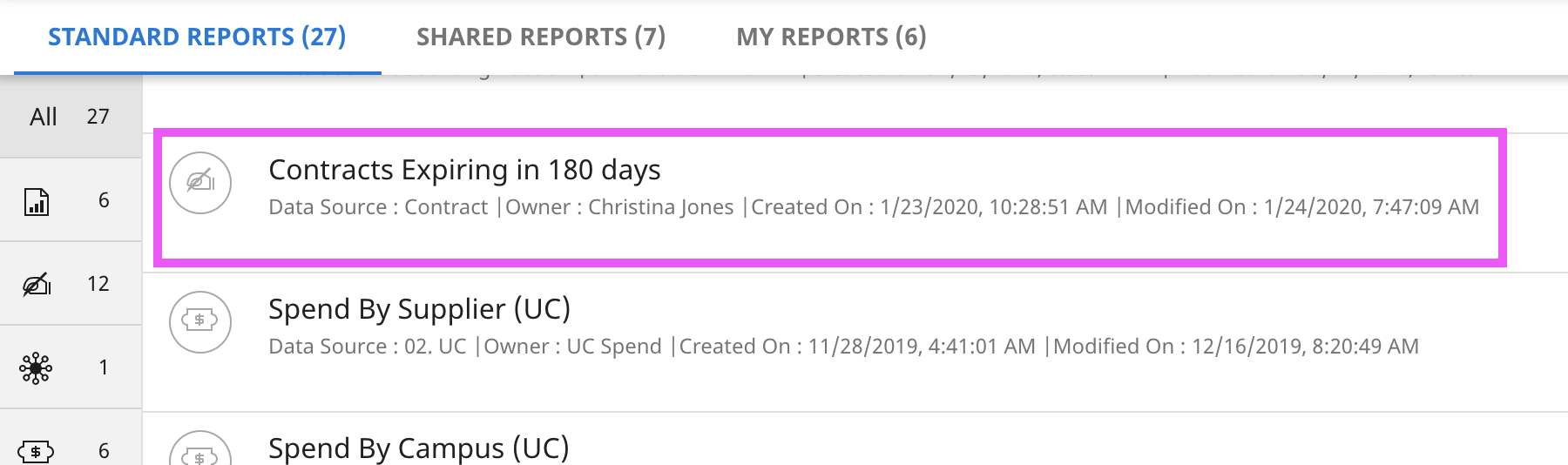Click the Contracts Expiring report's Data Source details line
This screenshot has width=1568, height=465.
tap(873, 207)
